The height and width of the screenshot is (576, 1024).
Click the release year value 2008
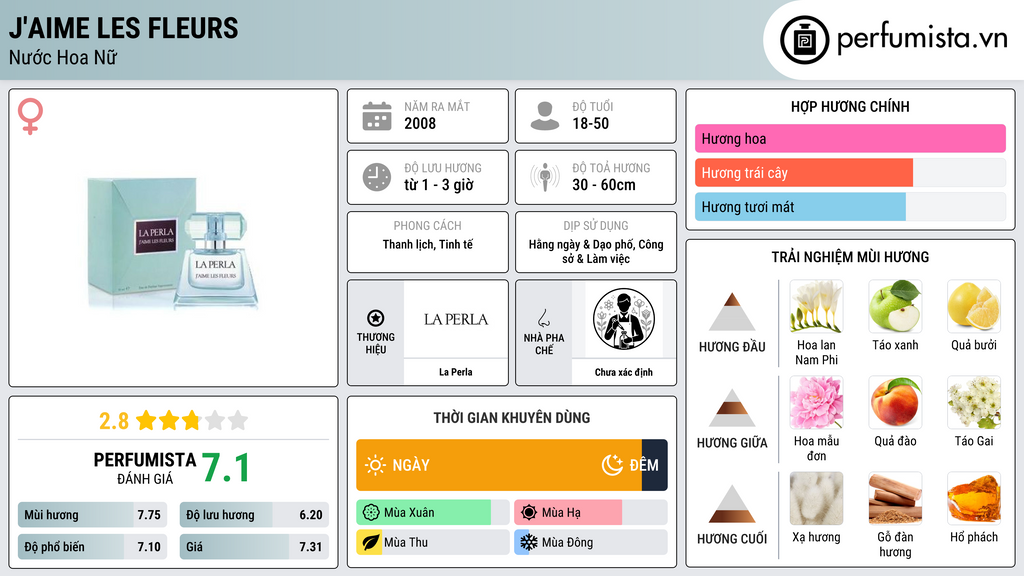pos(420,123)
